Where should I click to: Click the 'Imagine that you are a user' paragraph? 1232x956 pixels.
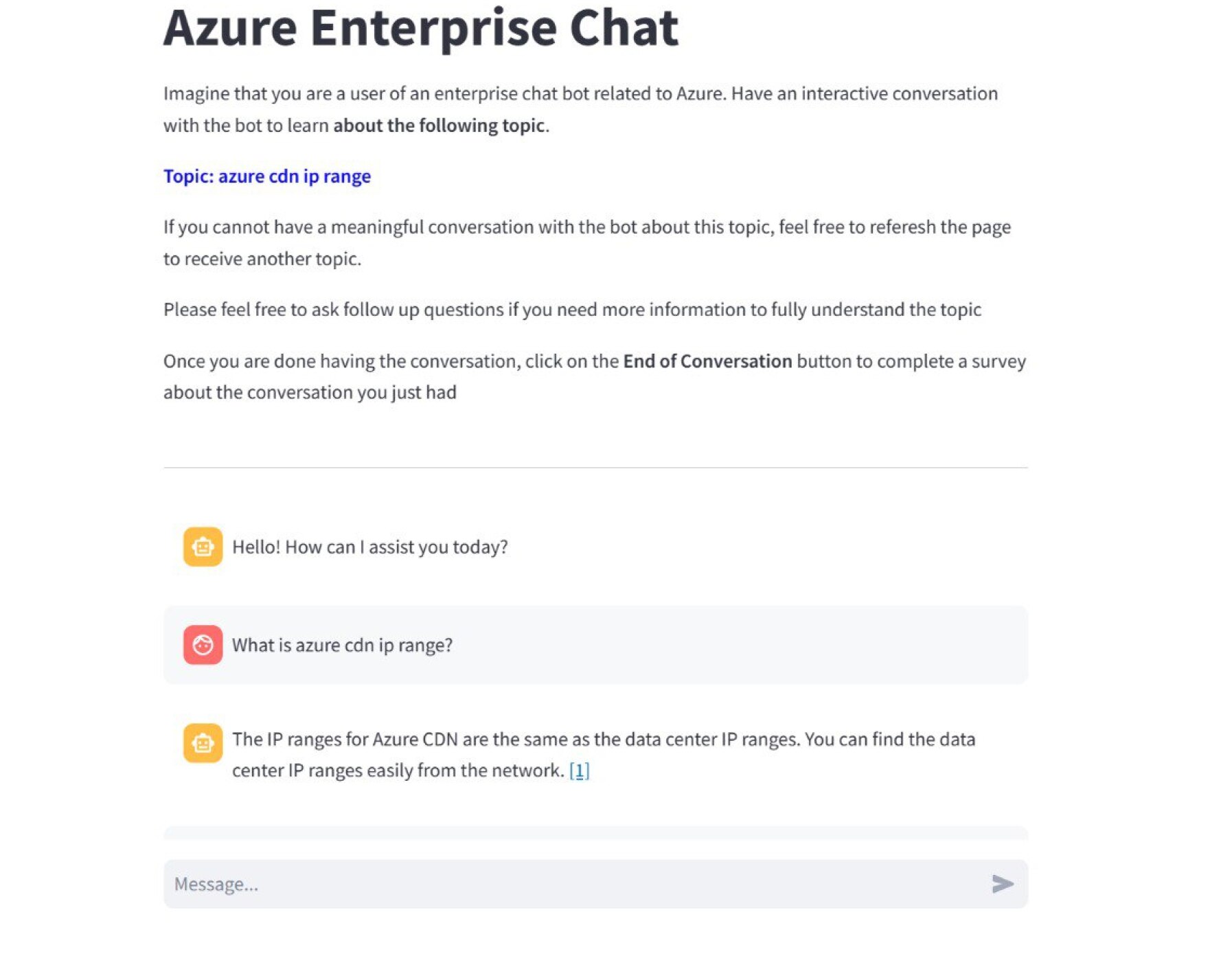pos(580,94)
